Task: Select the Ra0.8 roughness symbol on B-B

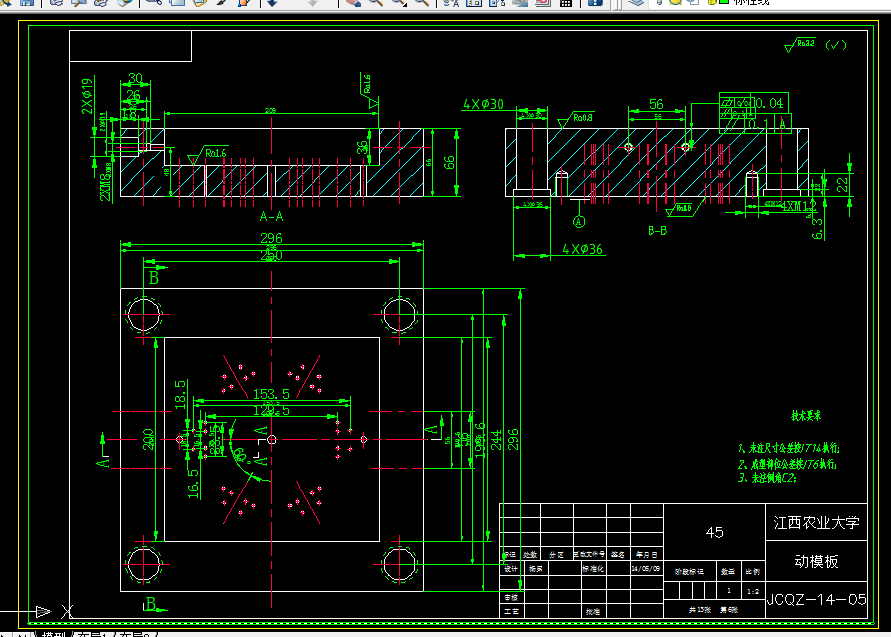Action: [x=576, y=119]
